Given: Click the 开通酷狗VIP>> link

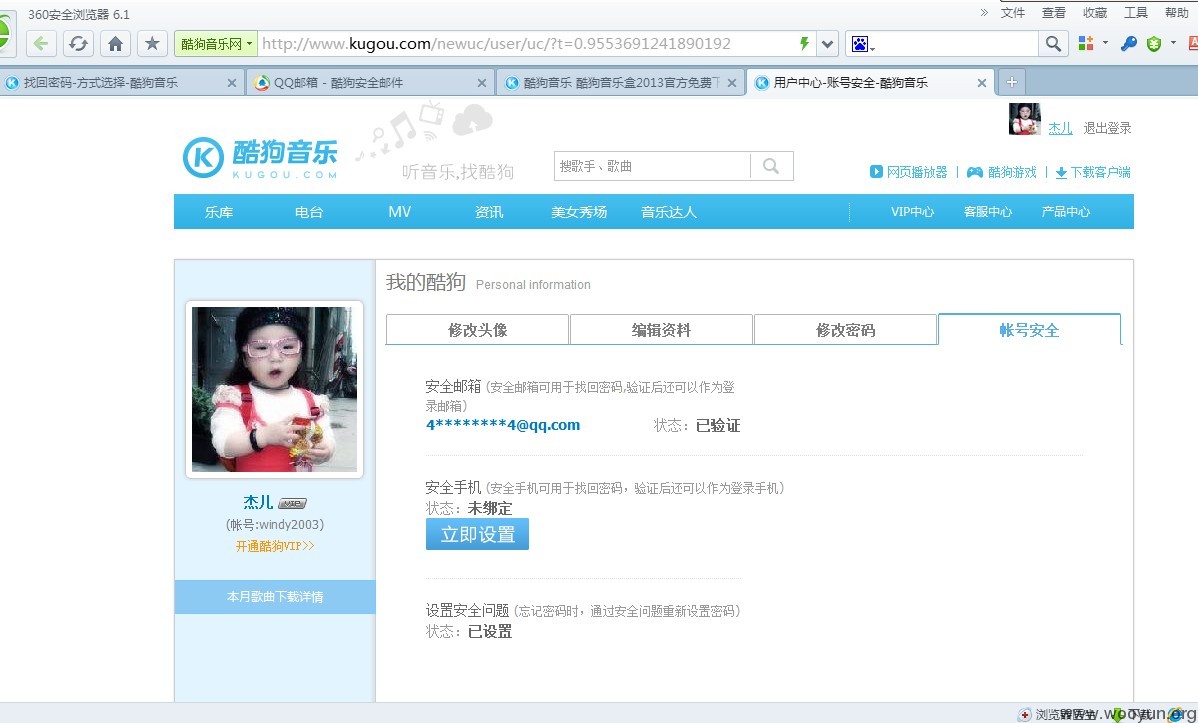Looking at the screenshot, I should [x=275, y=546].
